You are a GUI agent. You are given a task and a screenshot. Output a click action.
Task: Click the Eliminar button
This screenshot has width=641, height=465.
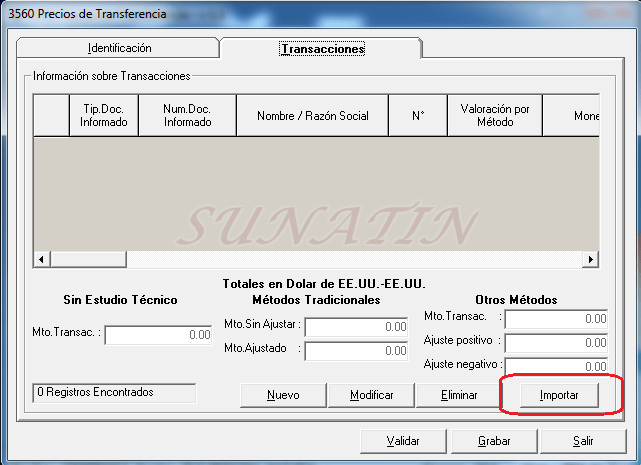pos(459,395)
